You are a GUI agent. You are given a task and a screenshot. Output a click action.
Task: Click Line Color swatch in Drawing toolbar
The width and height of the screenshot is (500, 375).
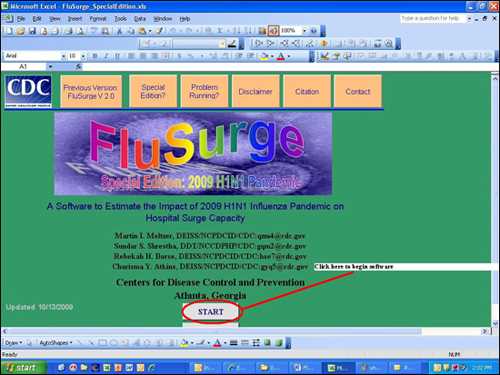[201, 342]
